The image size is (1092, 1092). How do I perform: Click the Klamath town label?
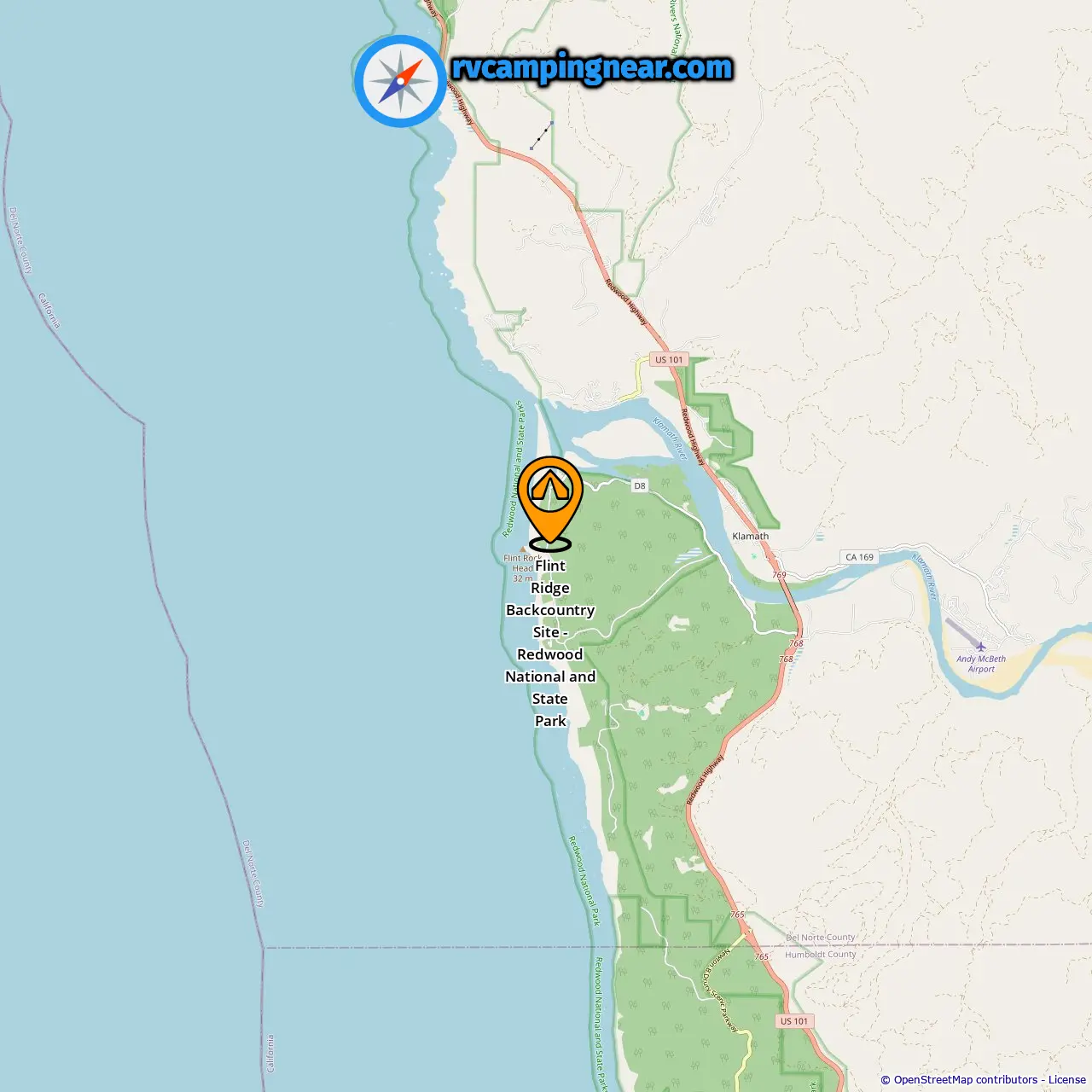point(751,537)
